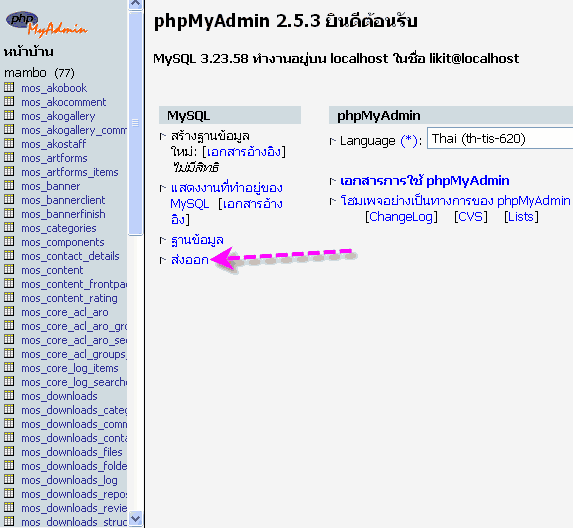The height and width of the screenshot is (528, 573).
Task: Open the mos_akocomment table
Action: [64, 102]
